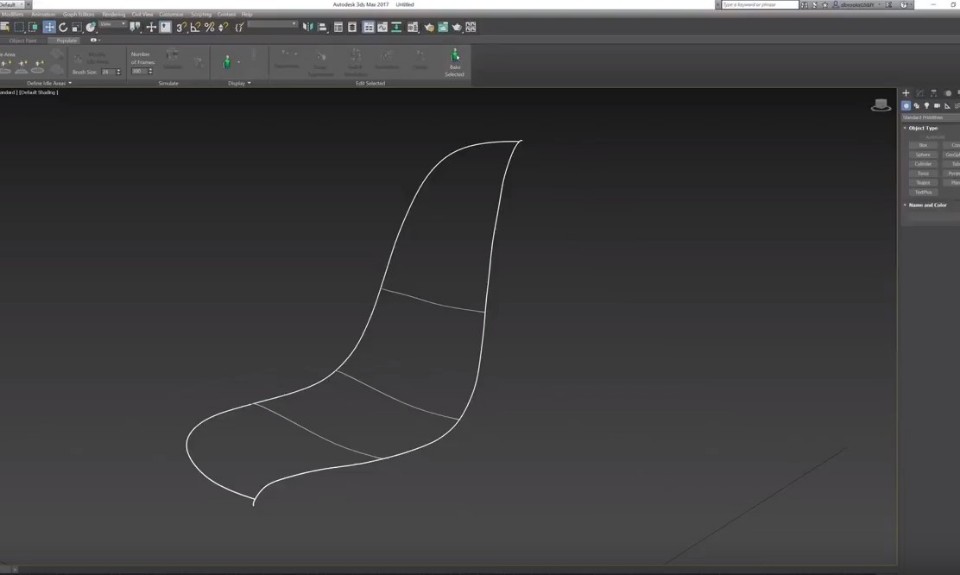
Task: Toggle the Layer Explorer
Action: coord(352,27)
